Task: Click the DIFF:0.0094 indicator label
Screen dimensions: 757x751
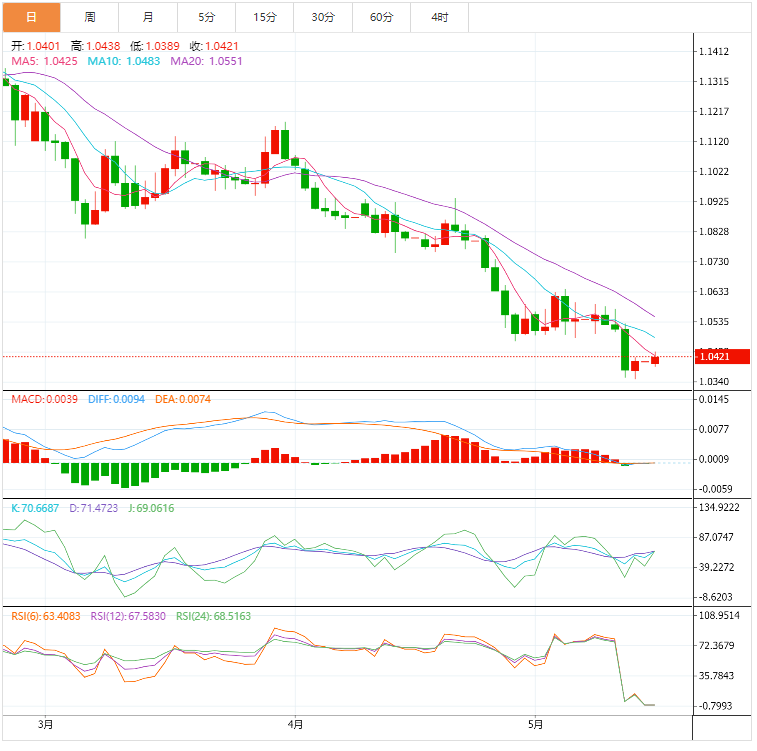Action: (x=116, y=400)
